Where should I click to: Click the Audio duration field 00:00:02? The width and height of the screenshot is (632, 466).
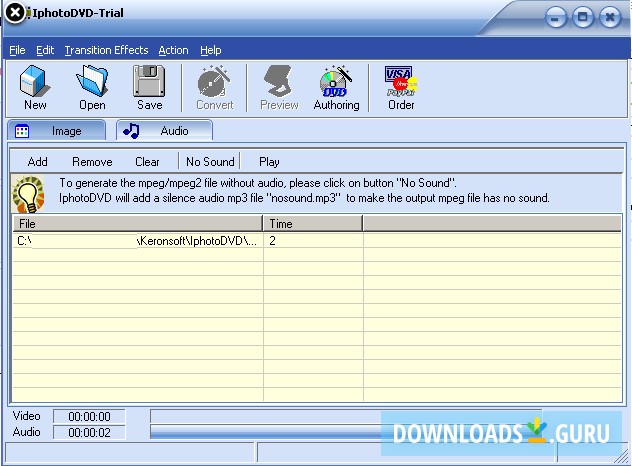pos(89,433)
